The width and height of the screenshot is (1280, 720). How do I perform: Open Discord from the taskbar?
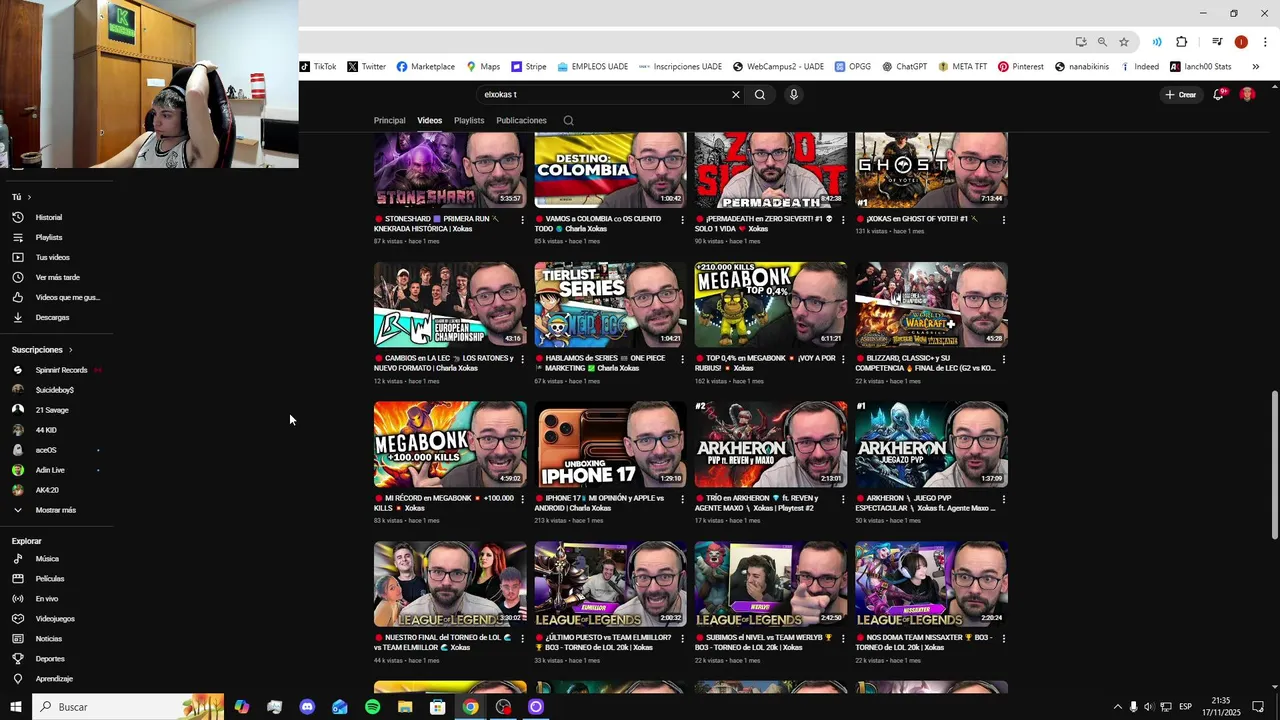tap(307, 707)
